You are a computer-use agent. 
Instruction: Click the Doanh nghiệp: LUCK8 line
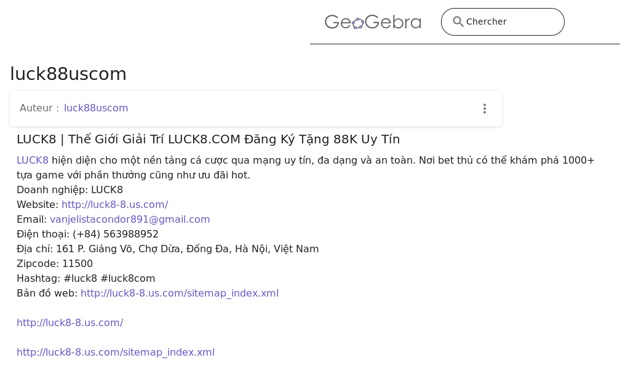[70, 190]
